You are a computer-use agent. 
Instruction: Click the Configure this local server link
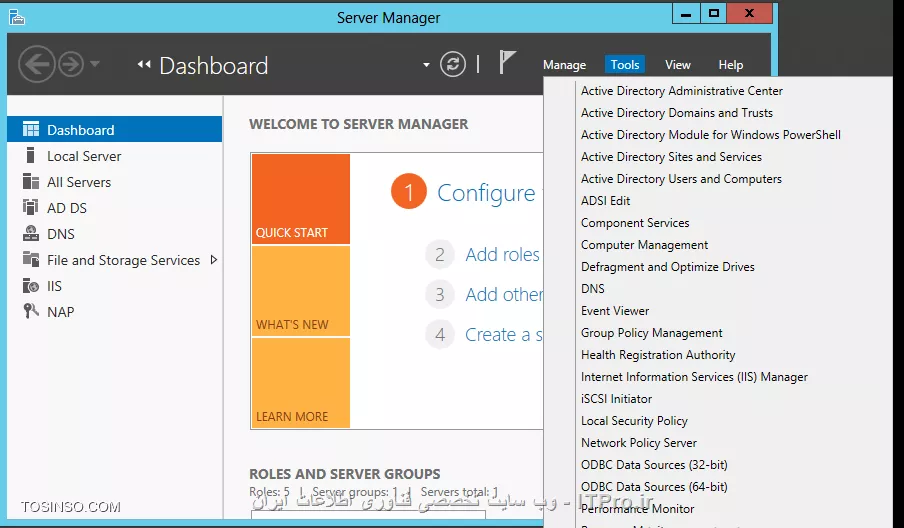click(489, 193)
